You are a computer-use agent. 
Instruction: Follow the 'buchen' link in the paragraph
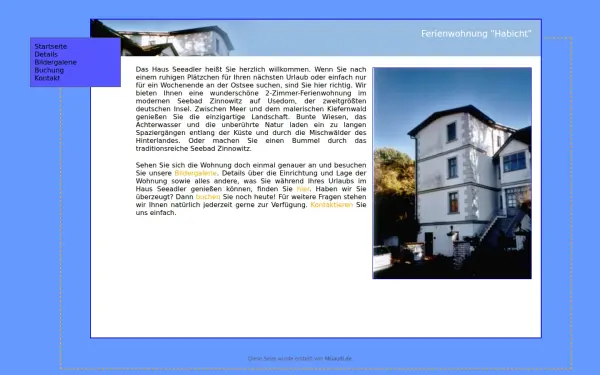point(208,197)
